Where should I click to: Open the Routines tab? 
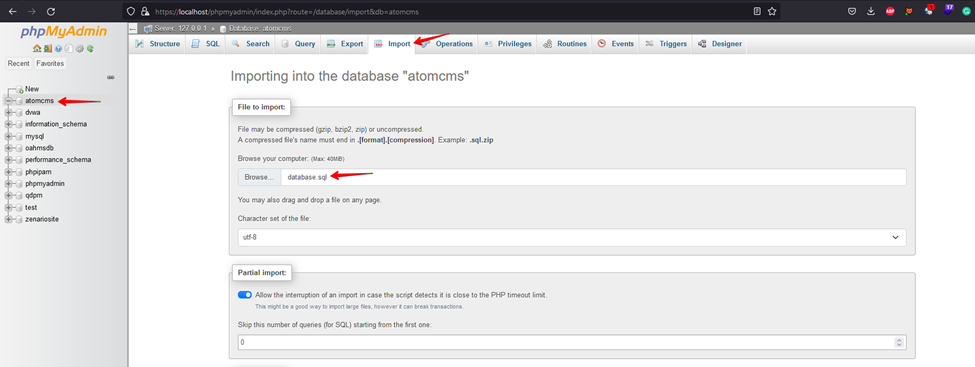[565, 44]
